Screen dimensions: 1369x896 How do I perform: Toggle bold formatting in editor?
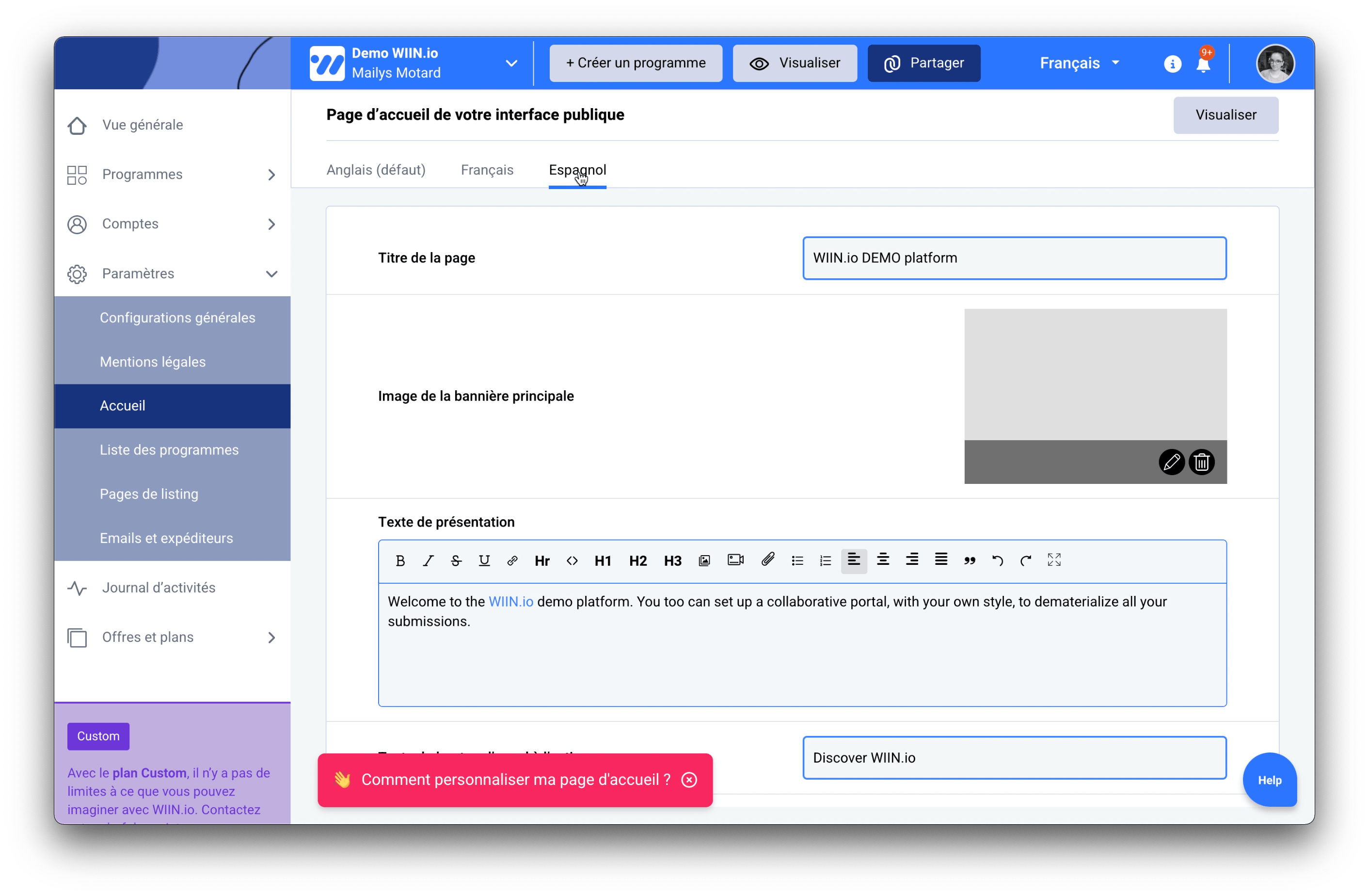400,561
